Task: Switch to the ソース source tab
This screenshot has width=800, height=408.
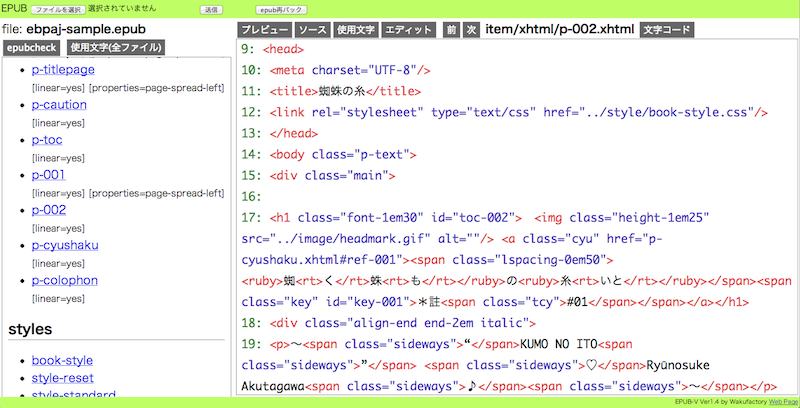Action: 313,30
